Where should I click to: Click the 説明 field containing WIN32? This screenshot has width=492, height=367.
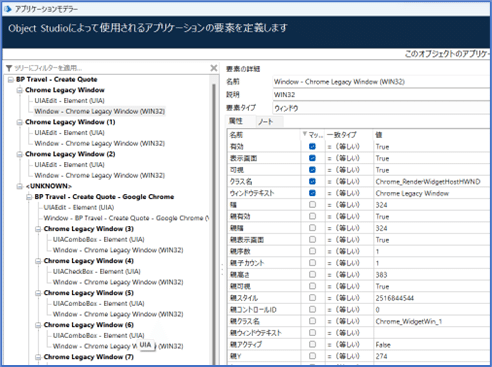(x=382, y=95)
